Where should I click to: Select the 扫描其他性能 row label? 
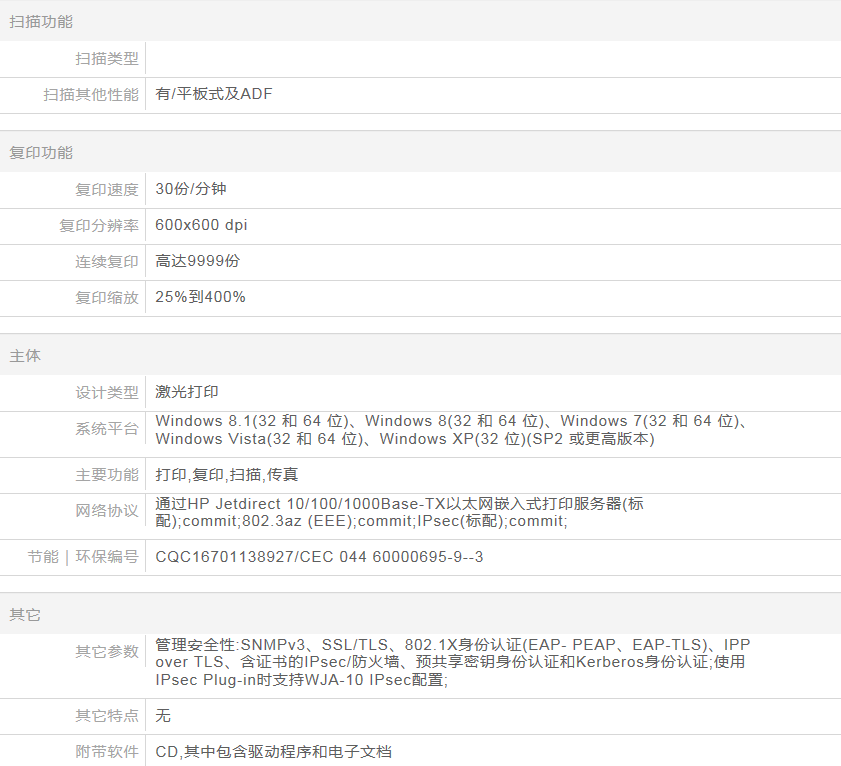point(91,95)
